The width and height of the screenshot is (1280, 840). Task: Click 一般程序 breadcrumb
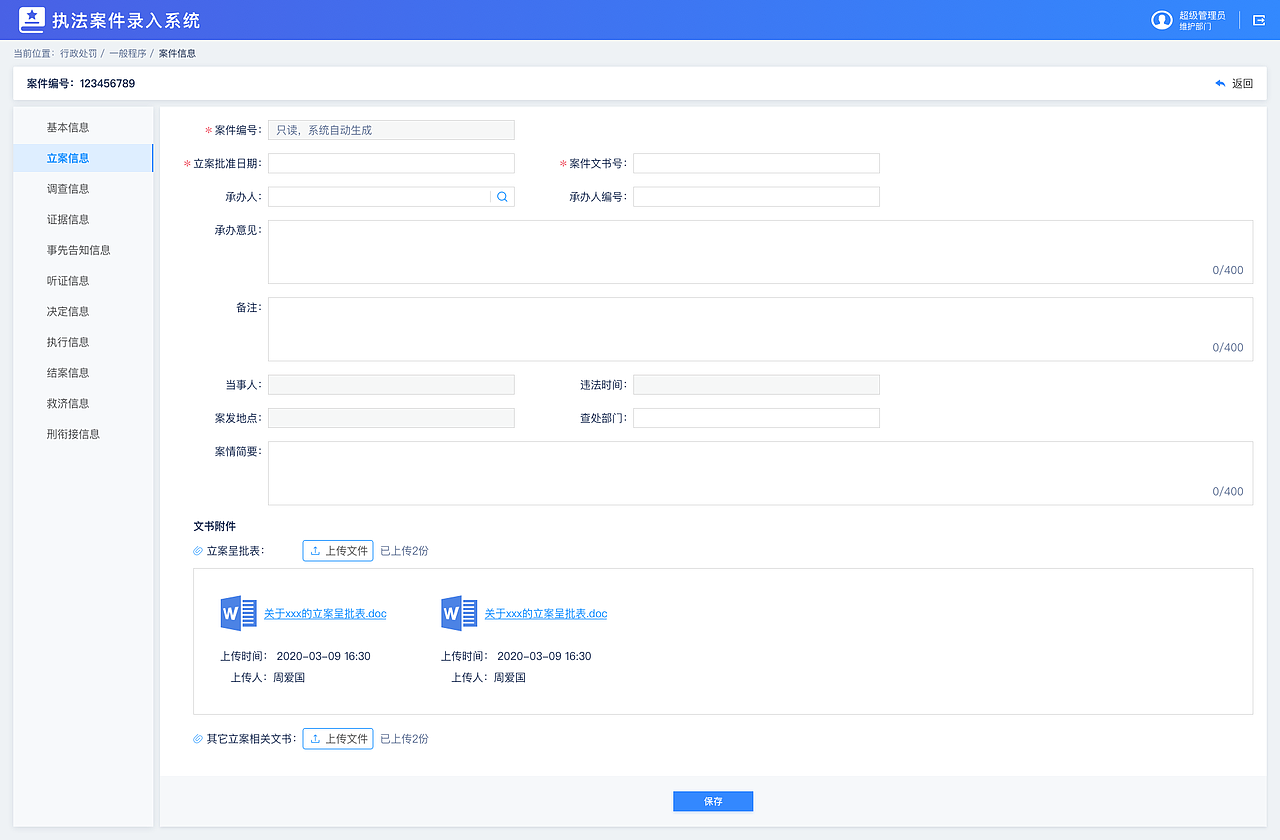pyautogui.click(x=128, y=53)
